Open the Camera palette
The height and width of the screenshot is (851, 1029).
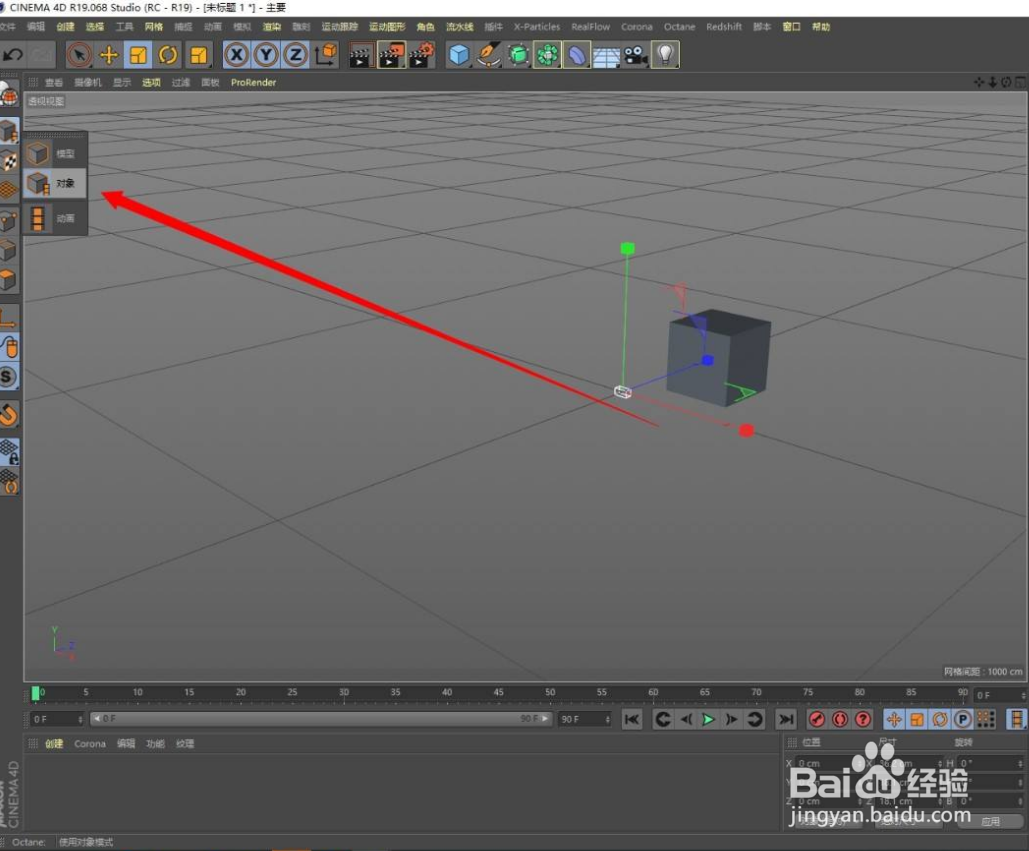click(x=636, y=55)
